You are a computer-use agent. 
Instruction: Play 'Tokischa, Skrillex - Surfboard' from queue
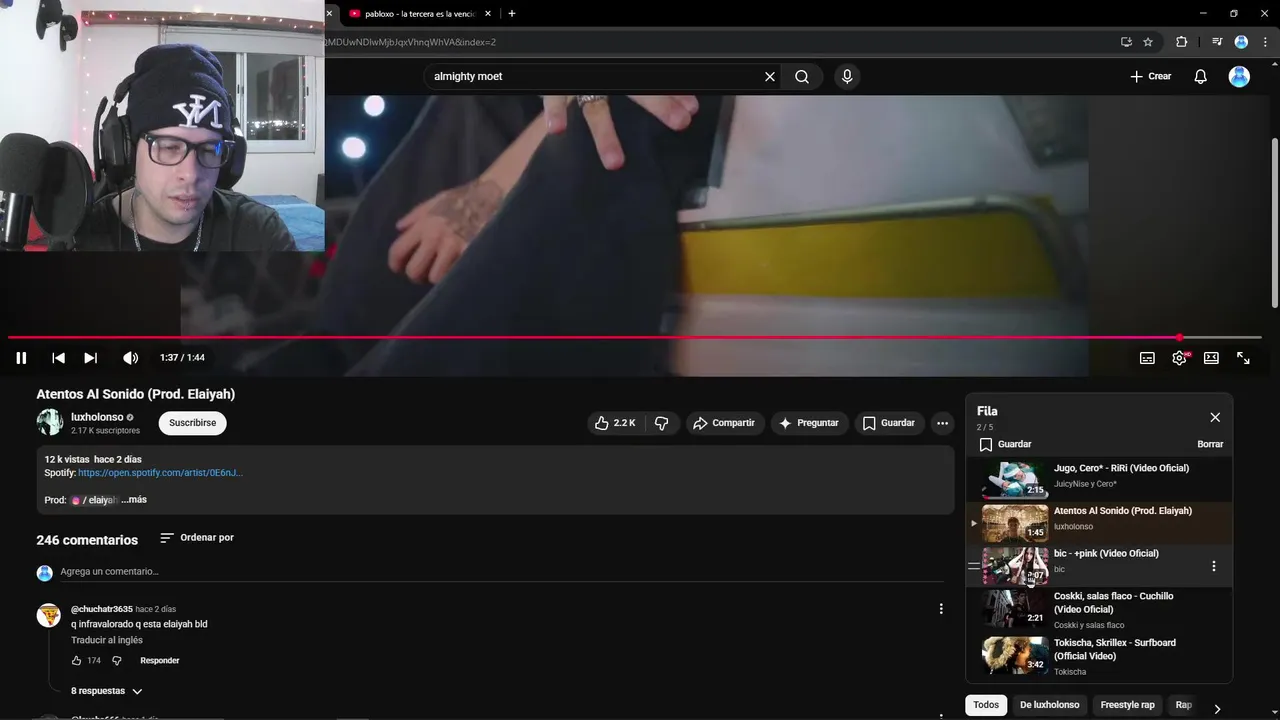point(1099,657)
